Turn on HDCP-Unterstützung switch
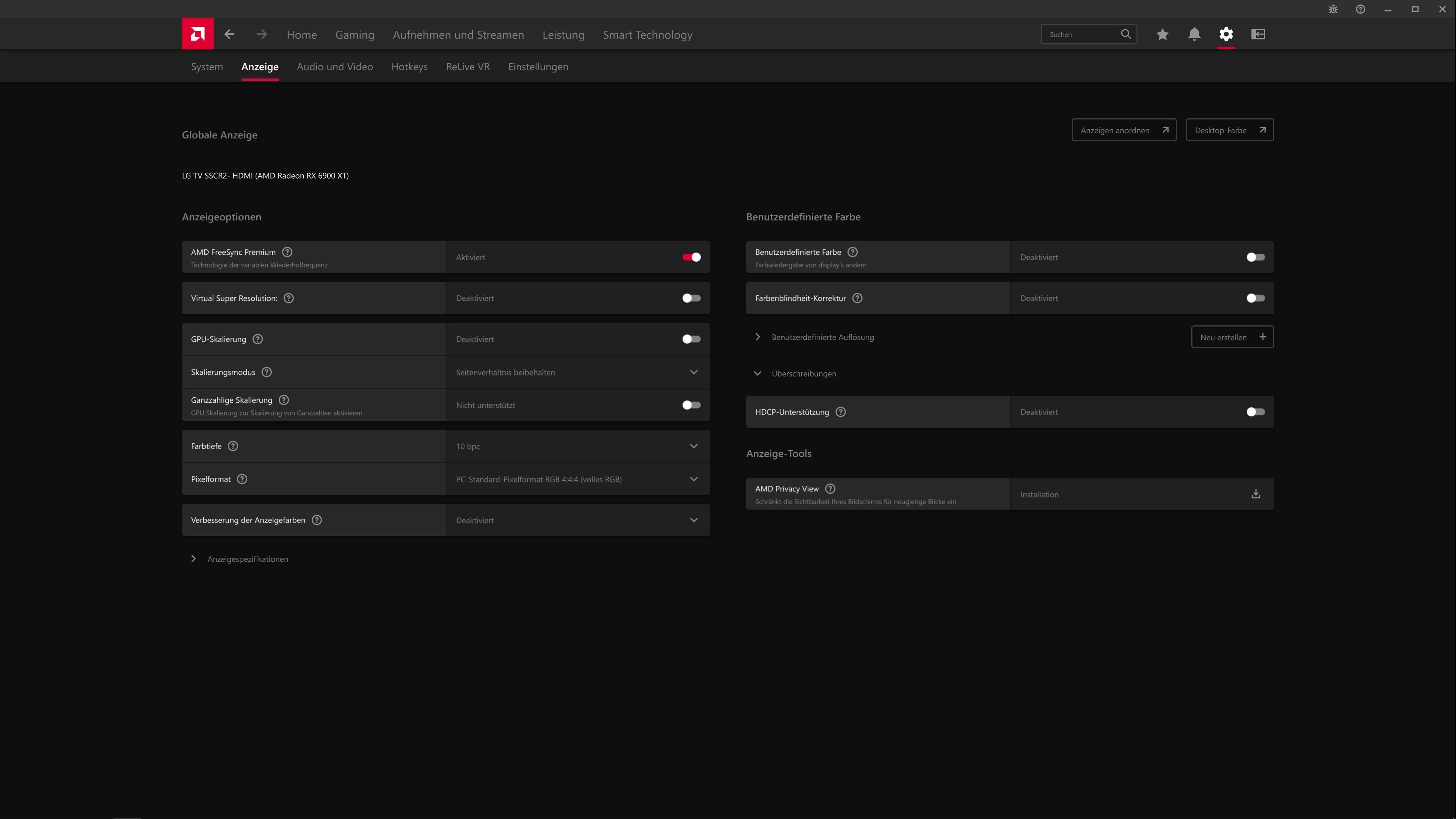Screen dimensions: 1456x819 (x=1255, y=412)
